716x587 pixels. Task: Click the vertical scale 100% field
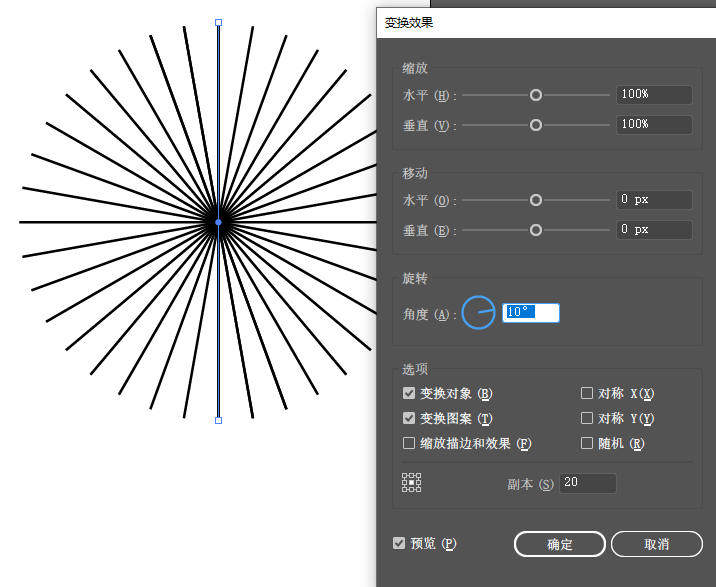(654, 124)
